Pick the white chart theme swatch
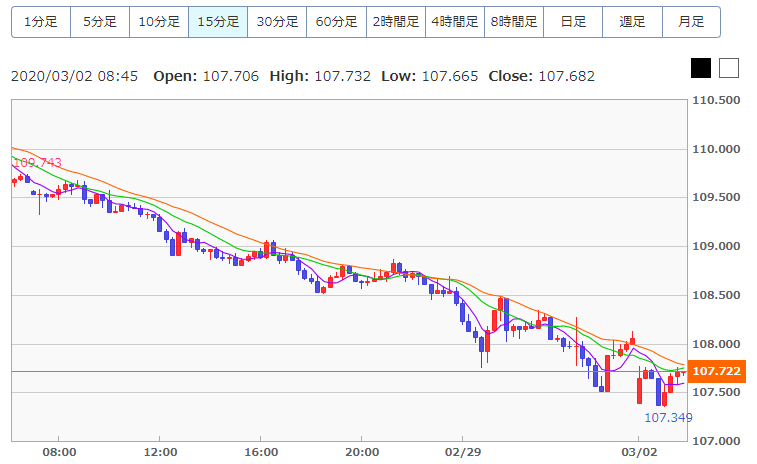 (x=729, y=68)
